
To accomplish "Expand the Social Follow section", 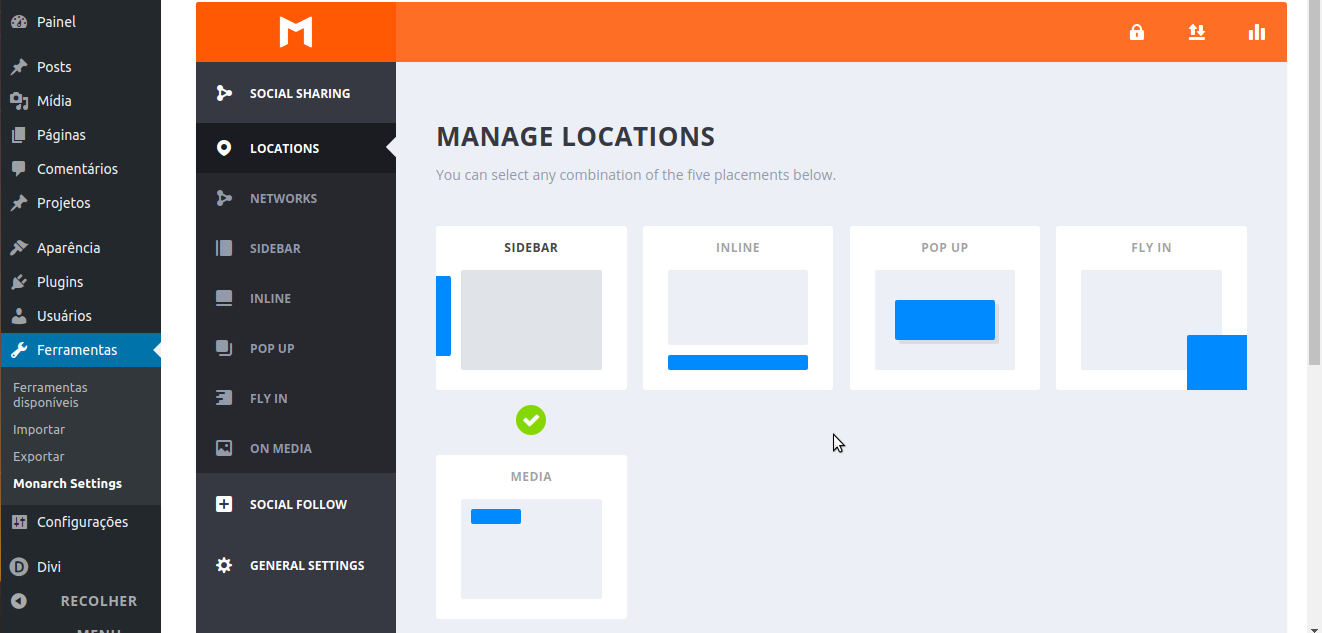I will tap(298, 504).
